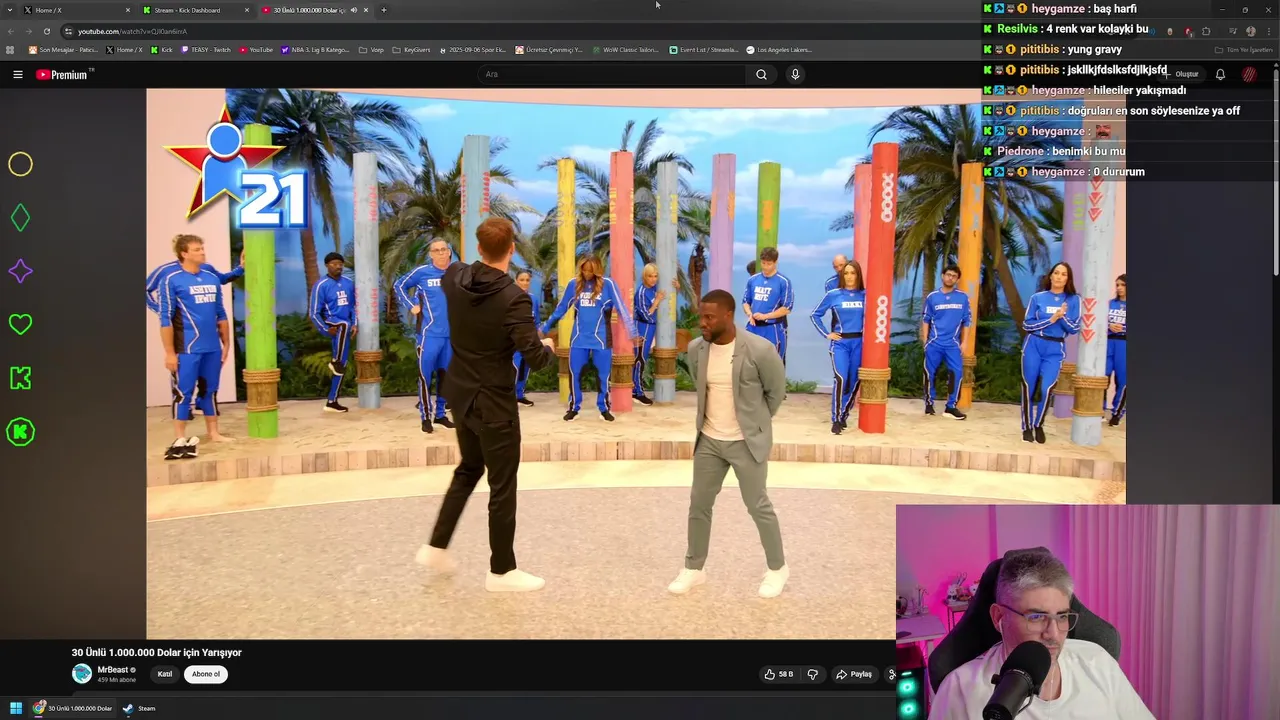This screenshot has width=1280, height=720.
Task: Open Los Angeles Lakers bookmark
Action: tap(779, 50)
